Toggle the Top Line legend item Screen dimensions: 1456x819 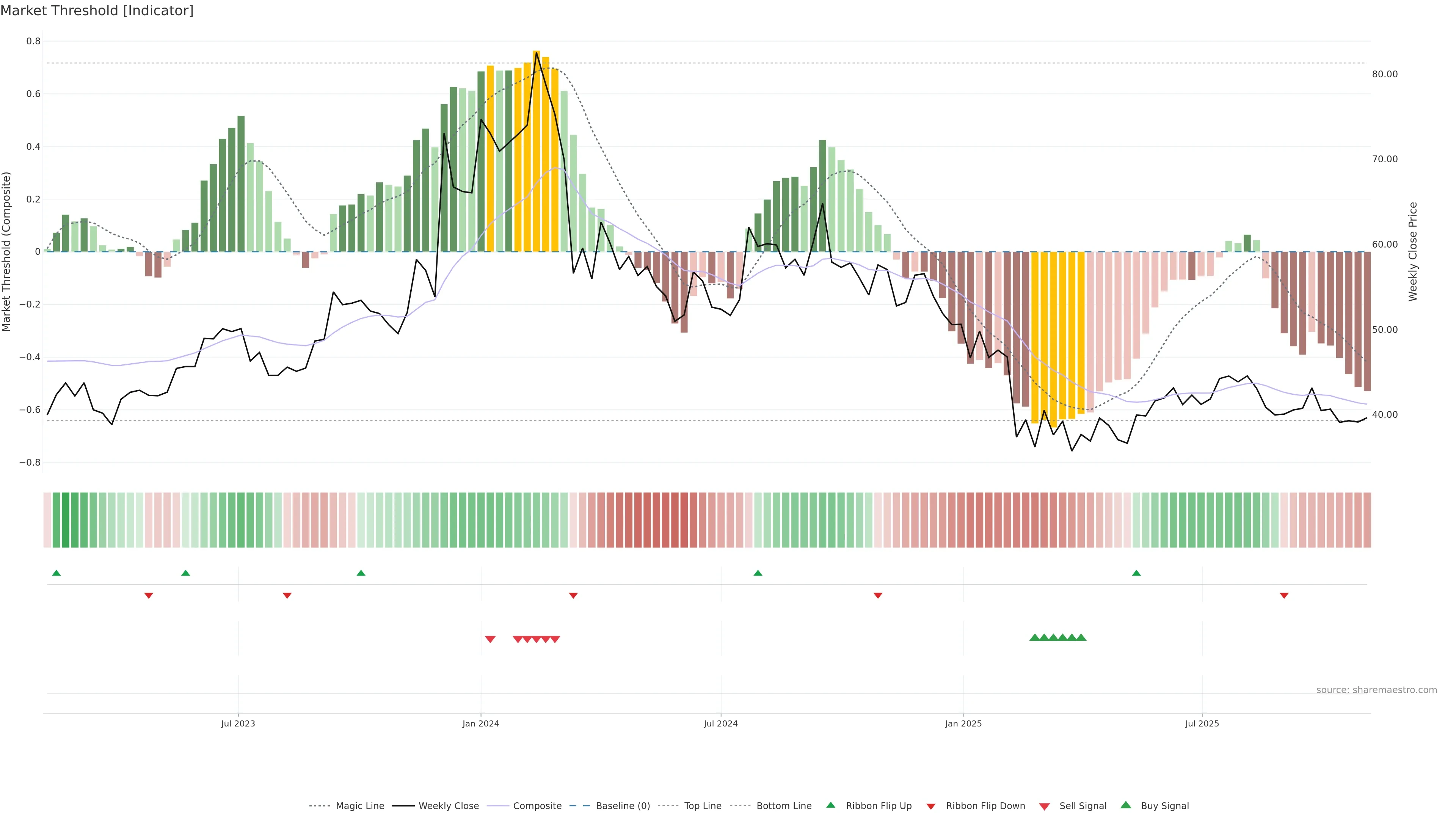pos(703,806)
